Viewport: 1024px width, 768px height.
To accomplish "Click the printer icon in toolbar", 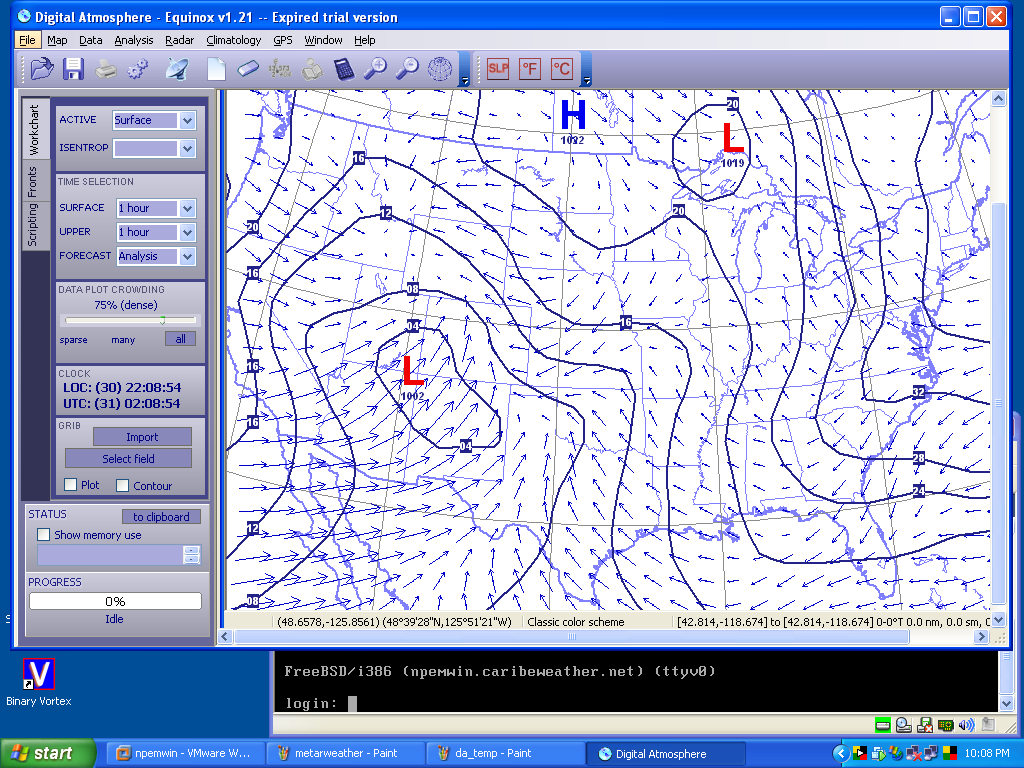I will tap(106, 69).
